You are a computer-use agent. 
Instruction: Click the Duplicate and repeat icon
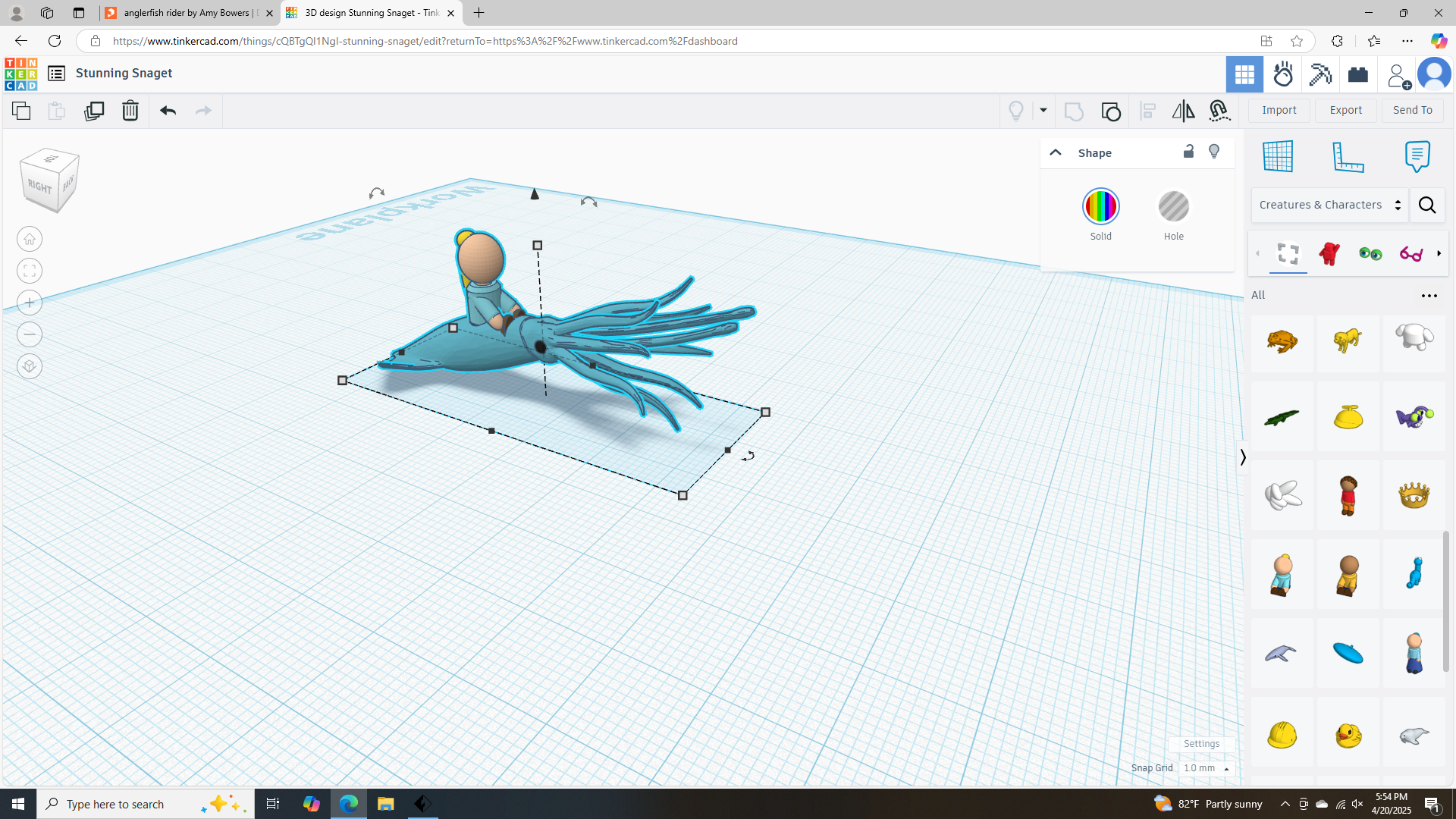94,111
